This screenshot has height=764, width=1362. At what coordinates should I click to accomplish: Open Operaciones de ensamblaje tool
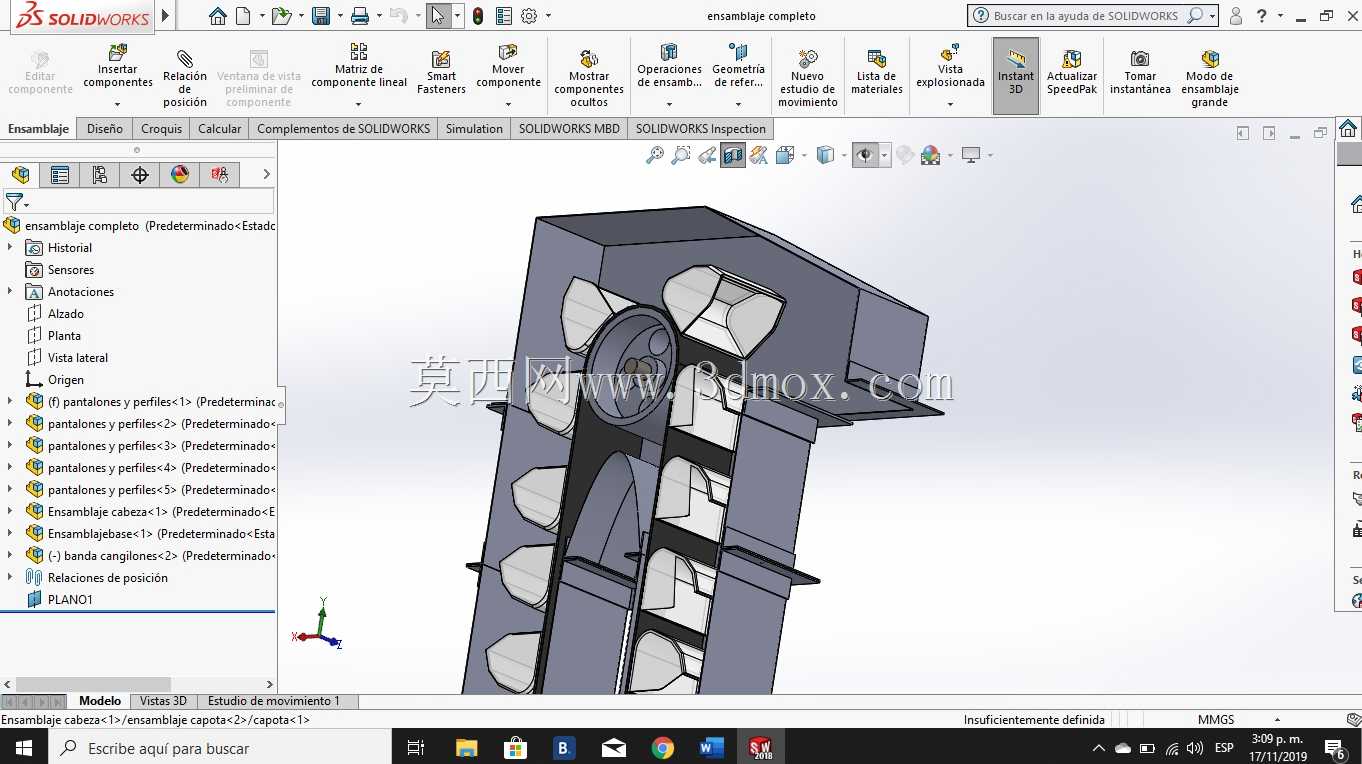[669, 67]
